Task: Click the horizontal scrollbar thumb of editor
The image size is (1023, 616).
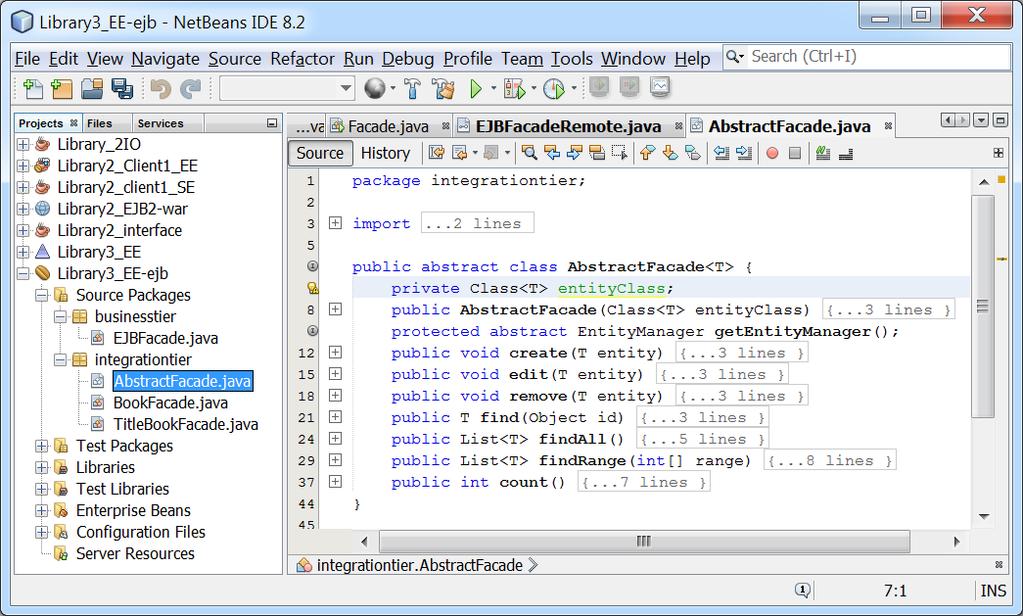Action: coord(644,541)
